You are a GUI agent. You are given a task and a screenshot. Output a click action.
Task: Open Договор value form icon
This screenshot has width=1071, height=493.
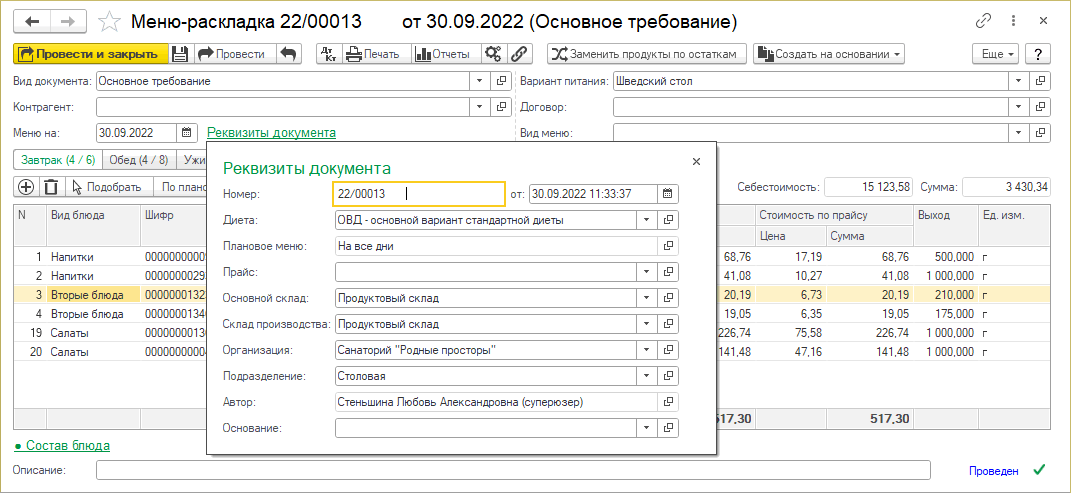pos(1040,107)
